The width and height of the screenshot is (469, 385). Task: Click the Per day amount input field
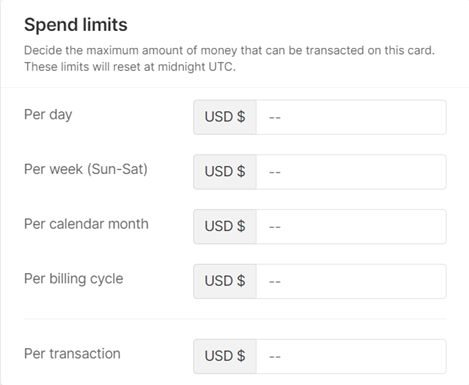coord(351,117)
